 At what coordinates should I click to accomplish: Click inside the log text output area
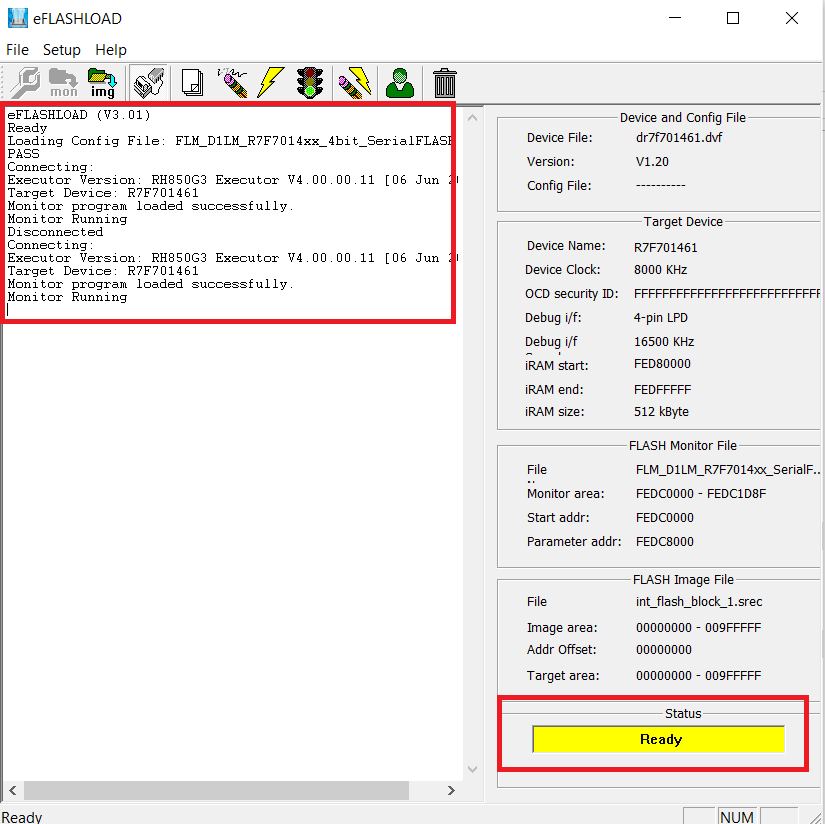(232, 442)
